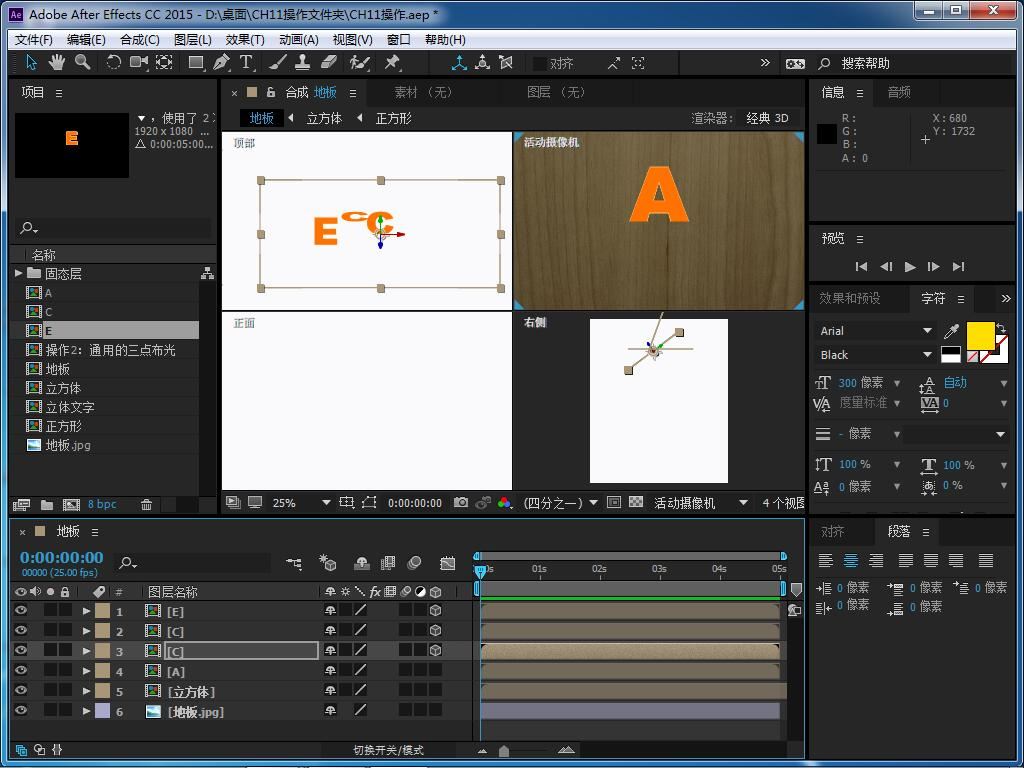
Task: Switch to the 音频 tab
Action: click(x=899, y=93)
